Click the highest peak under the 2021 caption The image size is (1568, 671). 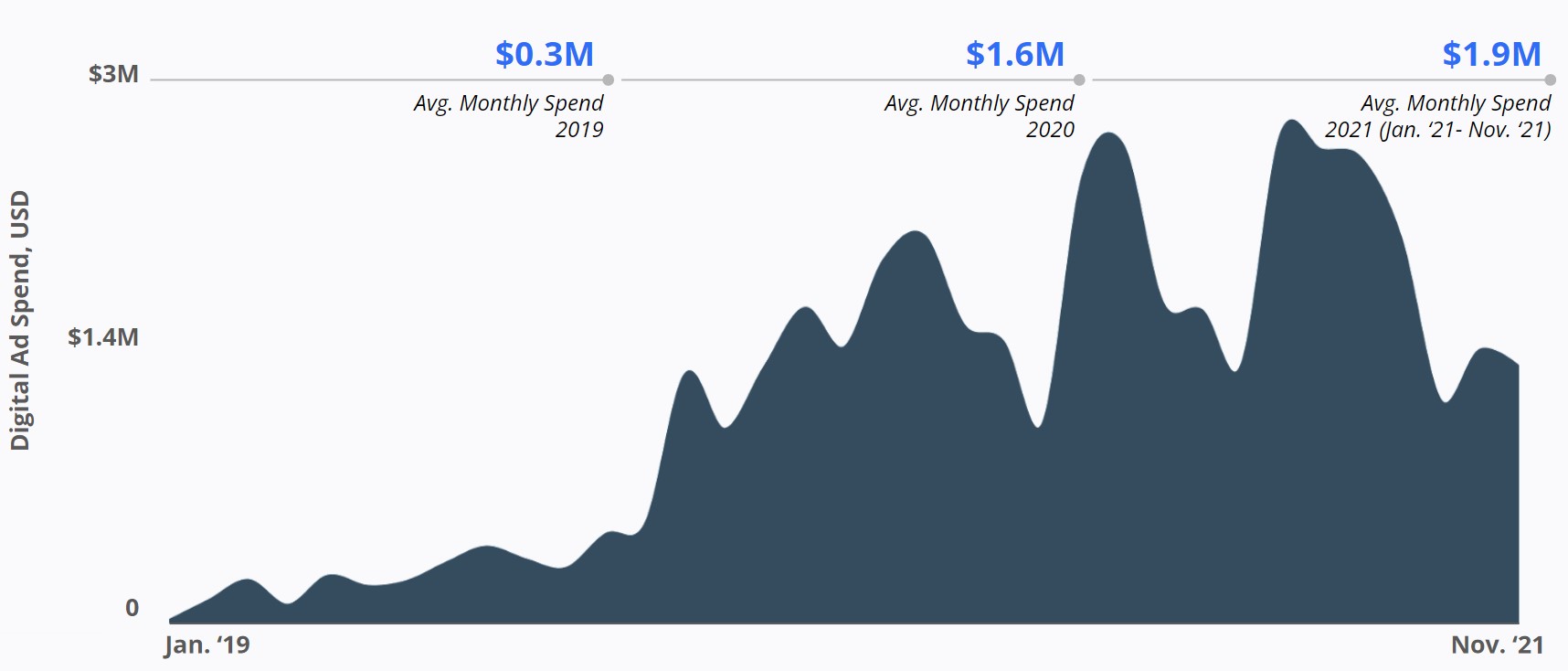click(1290, 122)
